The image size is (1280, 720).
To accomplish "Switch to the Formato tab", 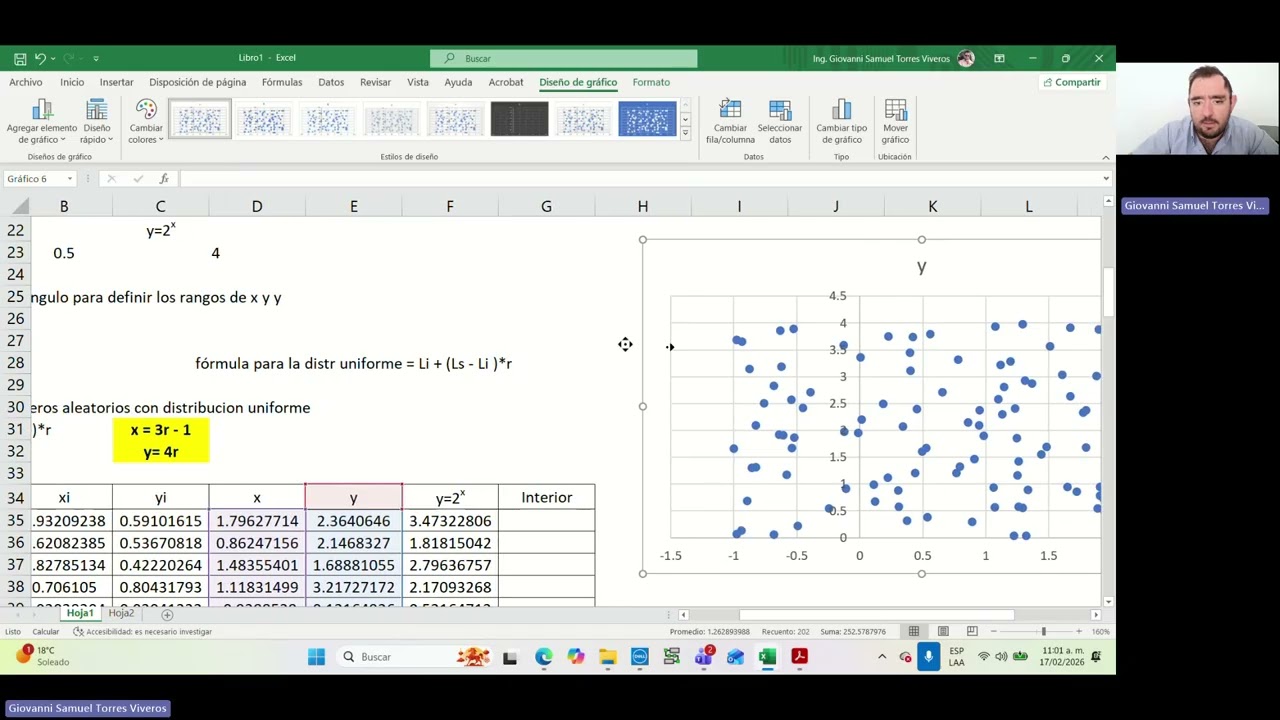I will coord(651,82).
